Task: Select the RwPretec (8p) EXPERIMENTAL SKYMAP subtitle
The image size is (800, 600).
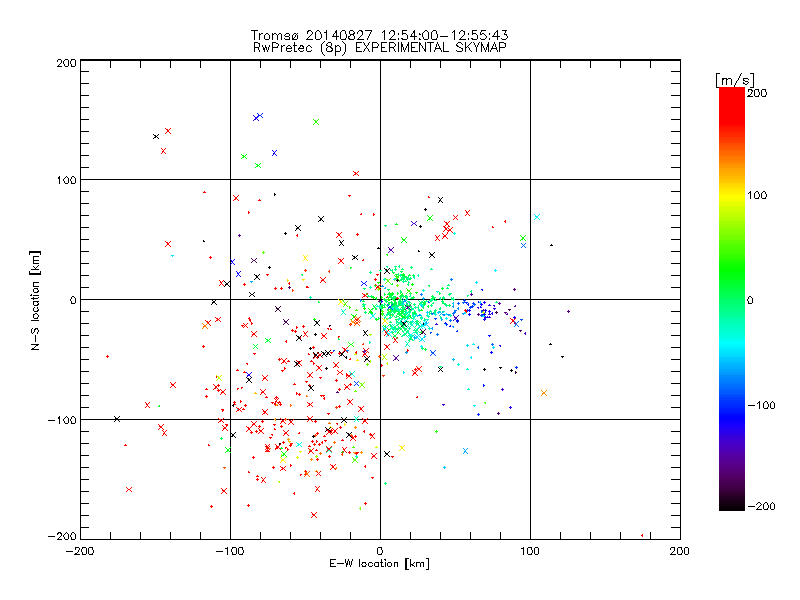Action: pyautogui.click(x=380, y=47)
